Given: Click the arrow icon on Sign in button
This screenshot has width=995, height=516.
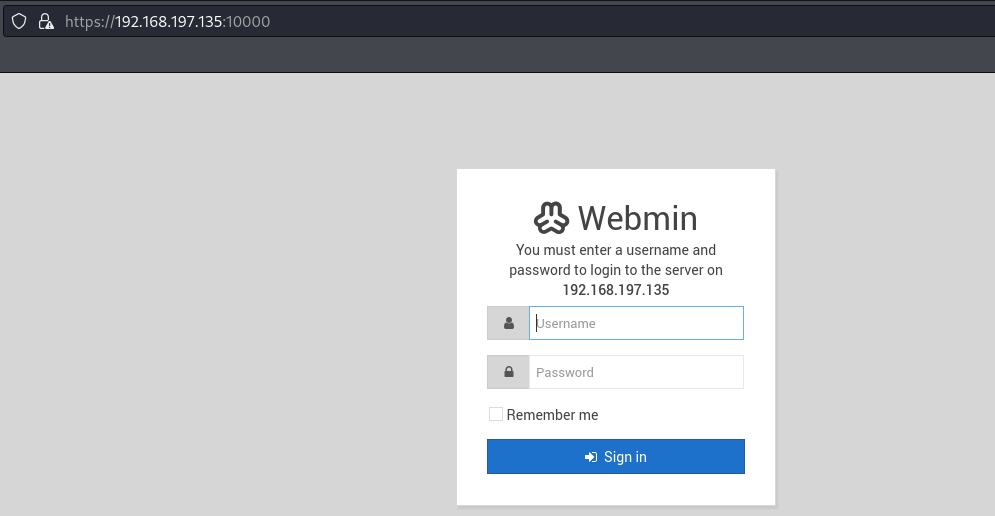Looking at the screenshot, I should [x=591, y=457].
